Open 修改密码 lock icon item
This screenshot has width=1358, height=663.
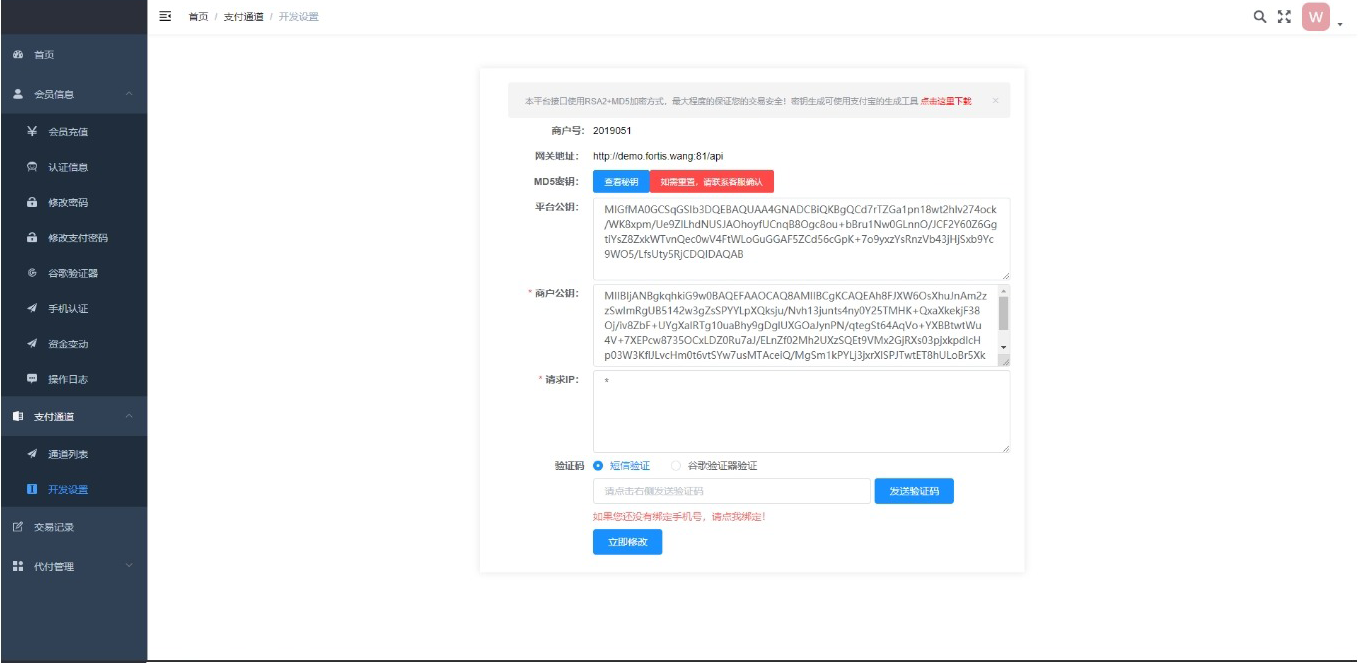pos(68,203)
